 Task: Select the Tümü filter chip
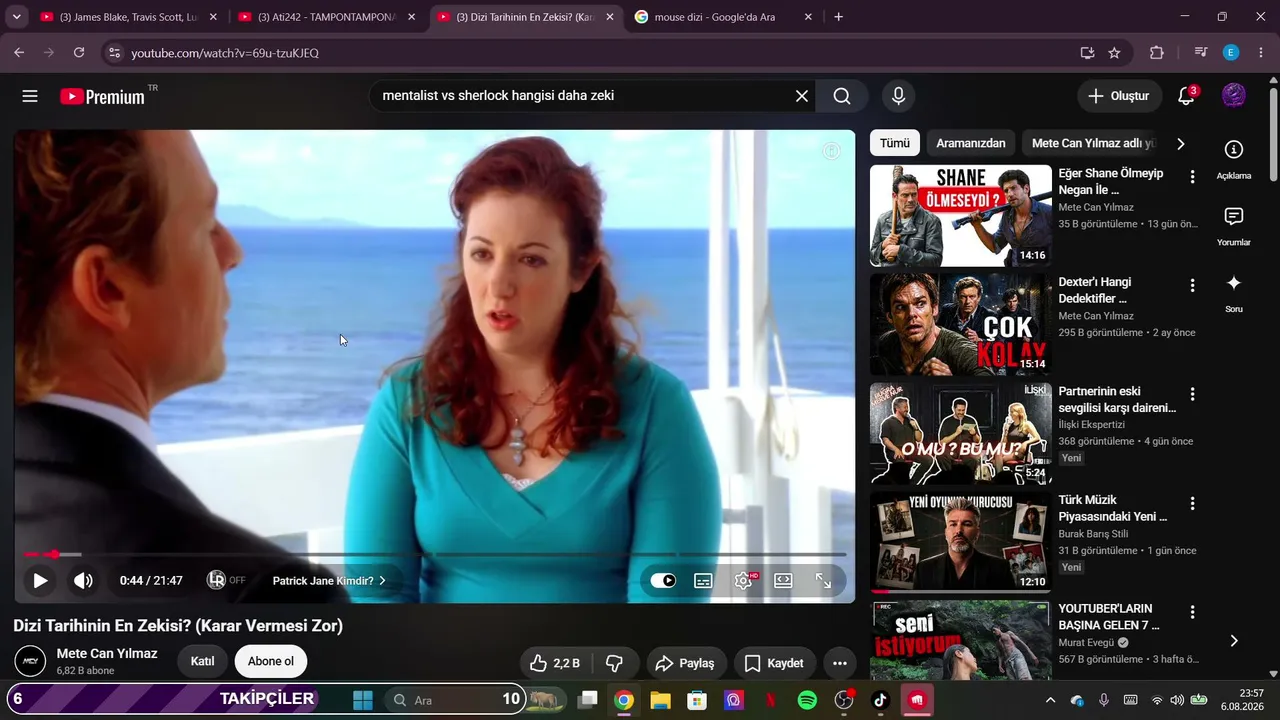pyautogui.click(x=895, y=143)
